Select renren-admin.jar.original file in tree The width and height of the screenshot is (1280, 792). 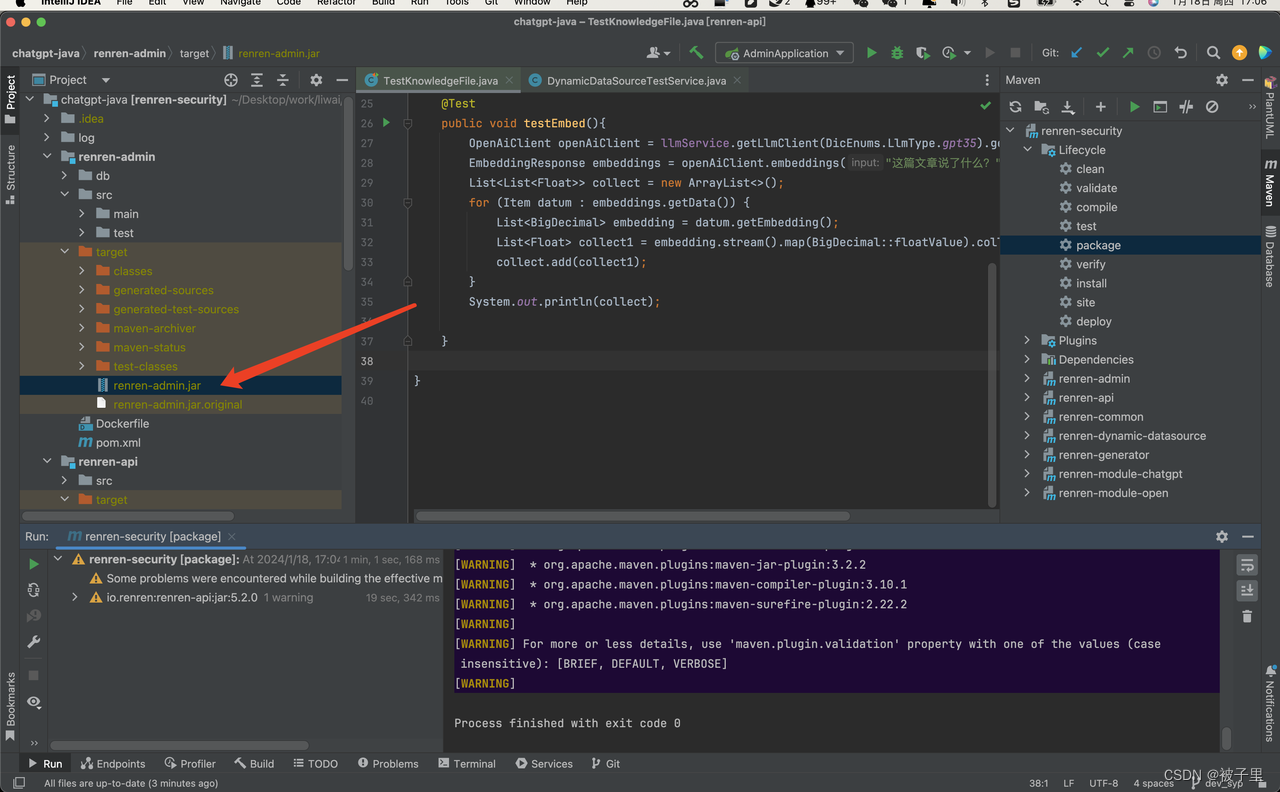[178, 405]
